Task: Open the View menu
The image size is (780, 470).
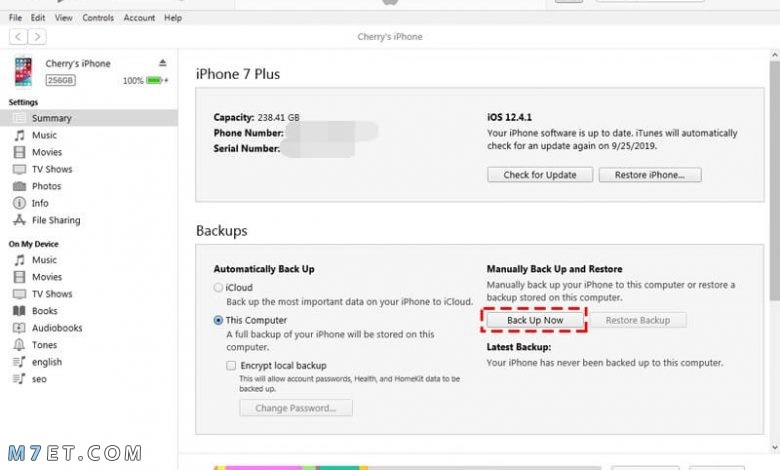Action: (63, 17)
